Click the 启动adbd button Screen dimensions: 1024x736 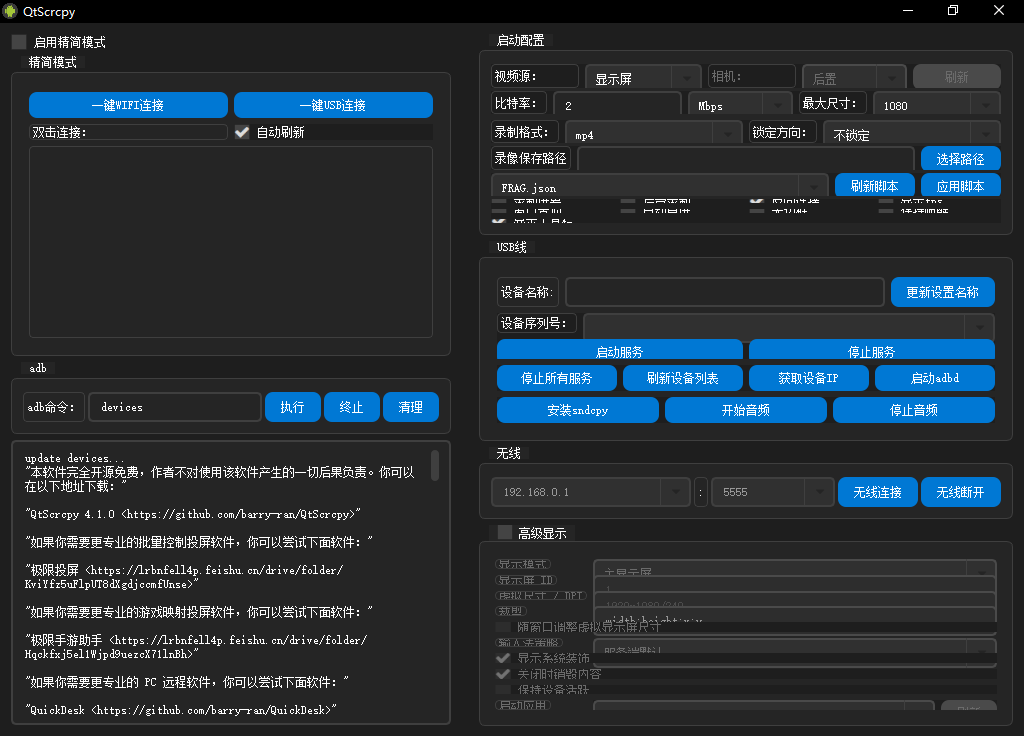(x=935, y=378)
